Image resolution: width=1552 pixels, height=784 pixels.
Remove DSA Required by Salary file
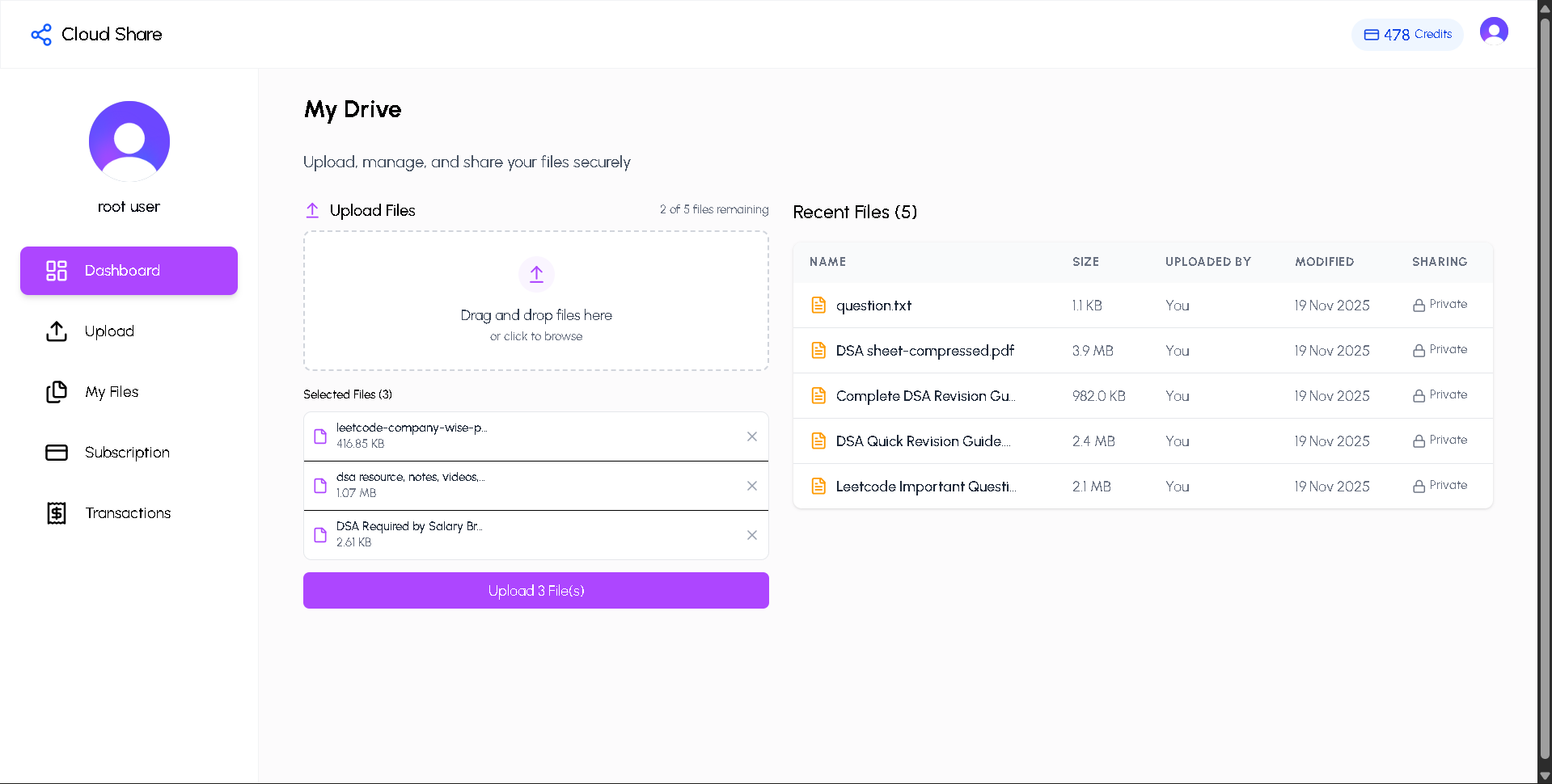(752, 535)
